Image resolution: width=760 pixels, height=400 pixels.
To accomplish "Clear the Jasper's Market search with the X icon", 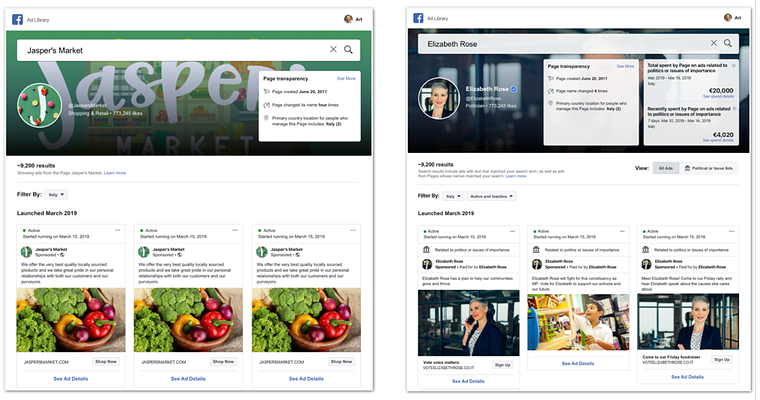I will click(x=333, y=49).
